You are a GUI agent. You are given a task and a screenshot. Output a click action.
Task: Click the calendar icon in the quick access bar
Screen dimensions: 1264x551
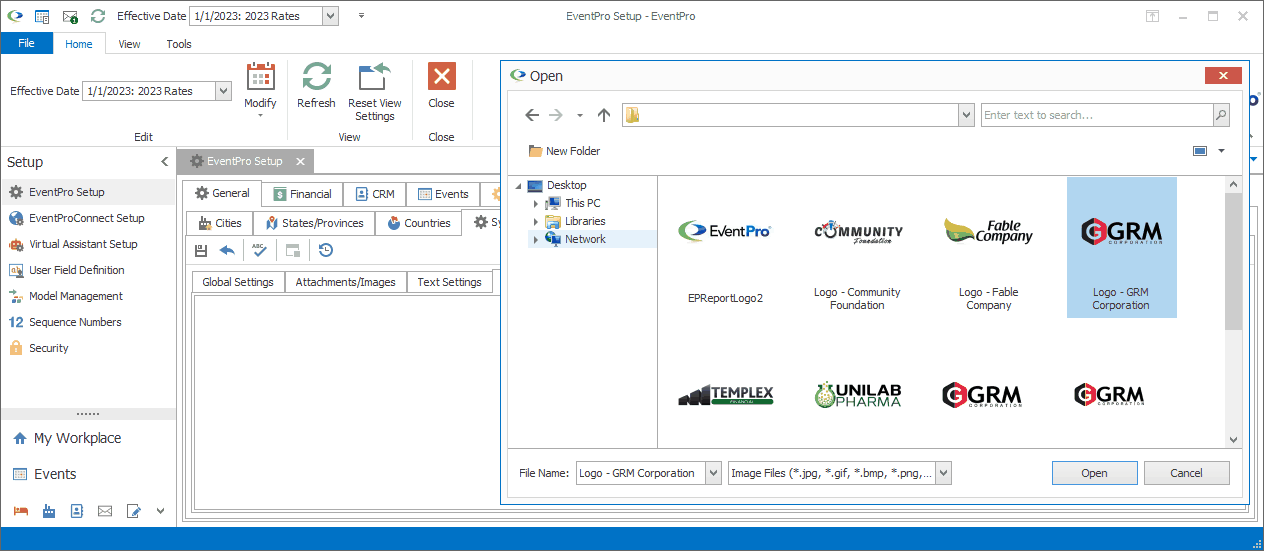pyautogui.click(x=42, y=16)
